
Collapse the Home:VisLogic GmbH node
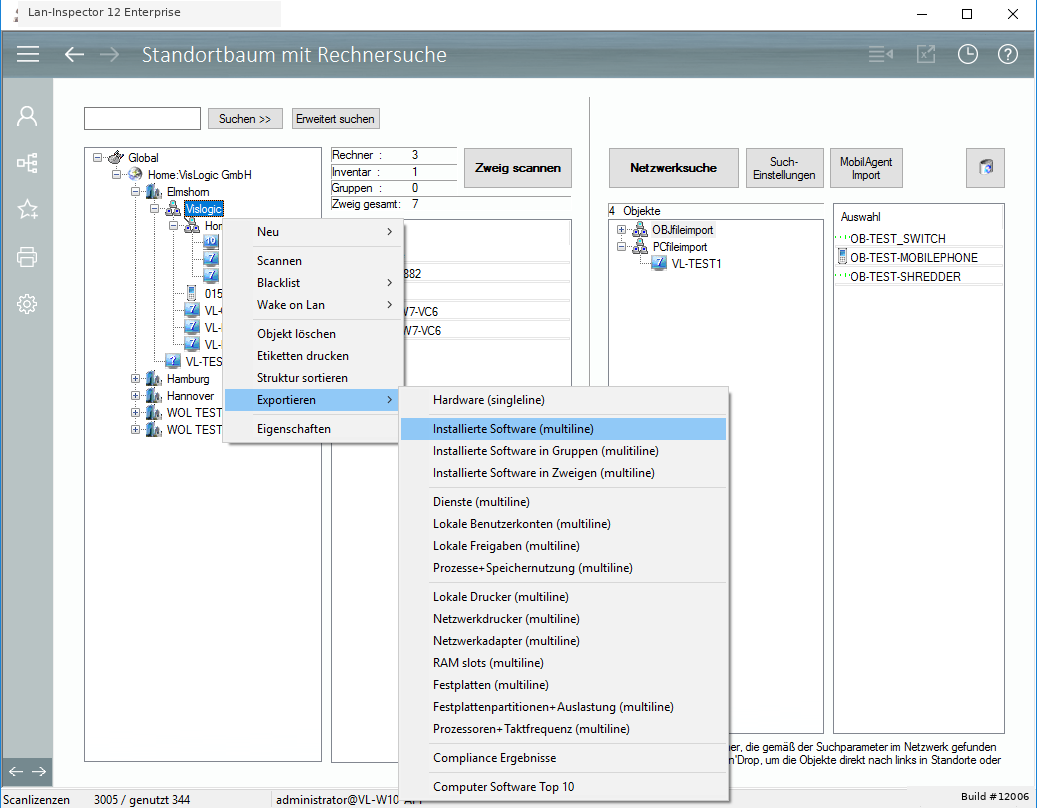[116, 175]
